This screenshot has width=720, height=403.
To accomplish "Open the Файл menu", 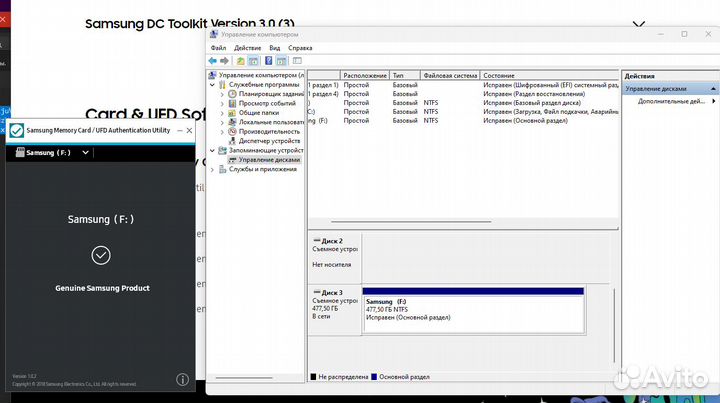I will (x=218, y=48).
